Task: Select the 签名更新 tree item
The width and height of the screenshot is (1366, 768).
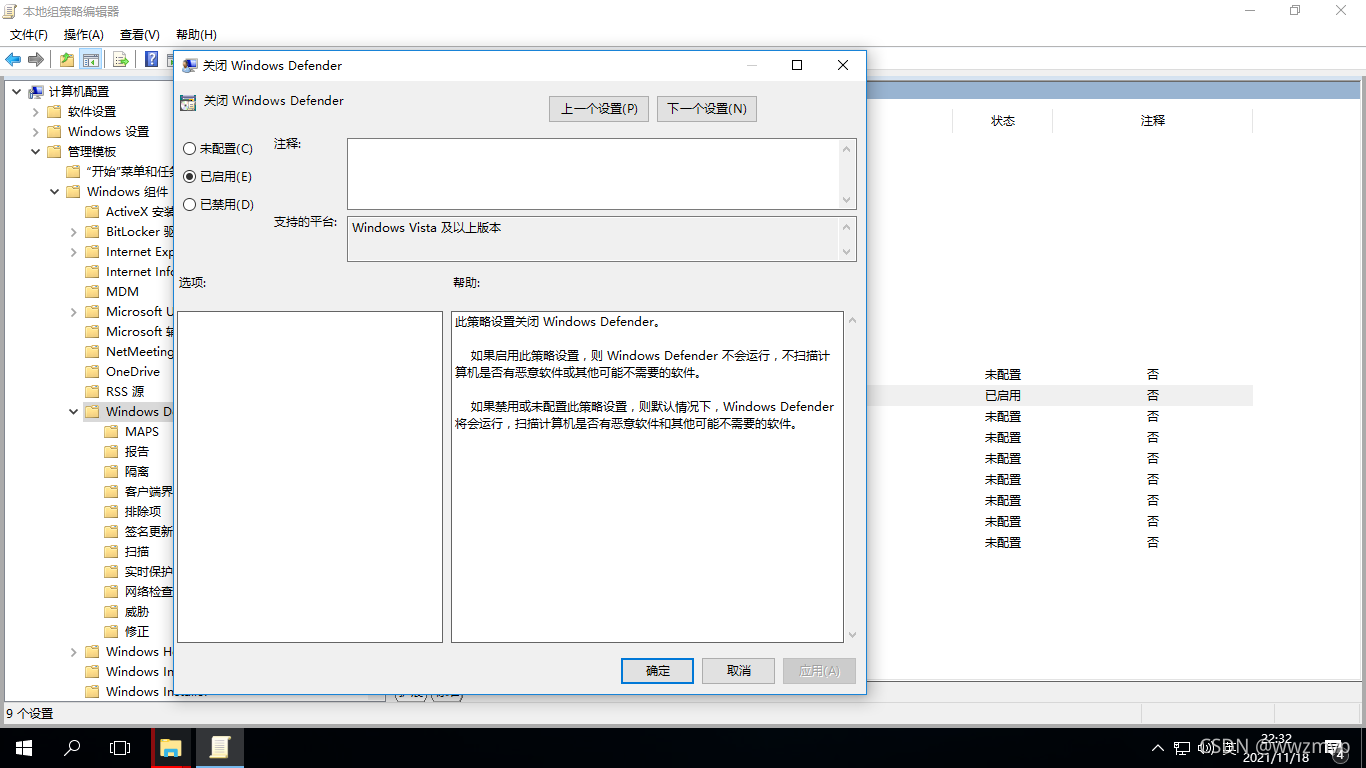Action: [x=148, y=532]
